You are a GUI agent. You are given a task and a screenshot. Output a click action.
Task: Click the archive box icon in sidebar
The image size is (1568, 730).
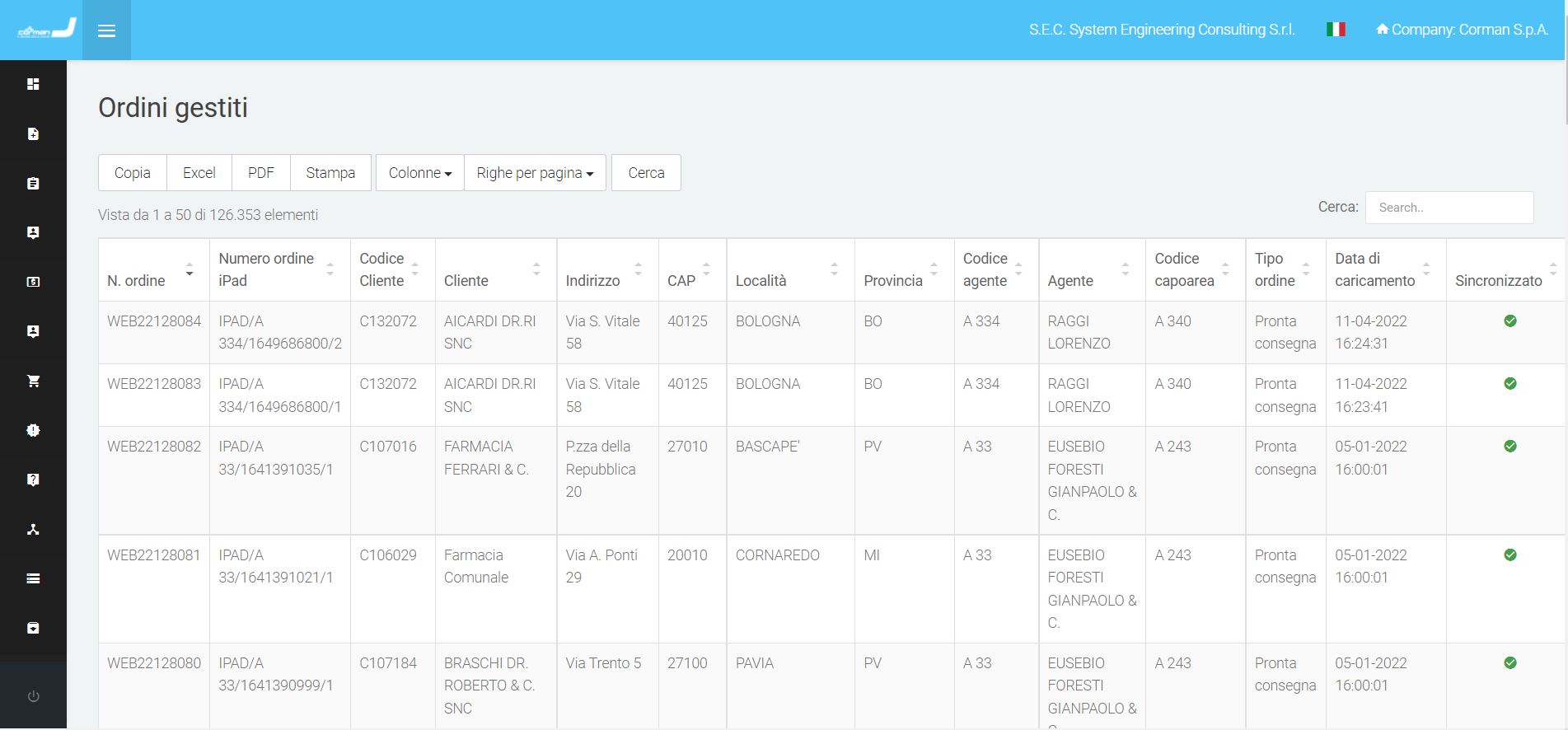(x=33, y=628)
